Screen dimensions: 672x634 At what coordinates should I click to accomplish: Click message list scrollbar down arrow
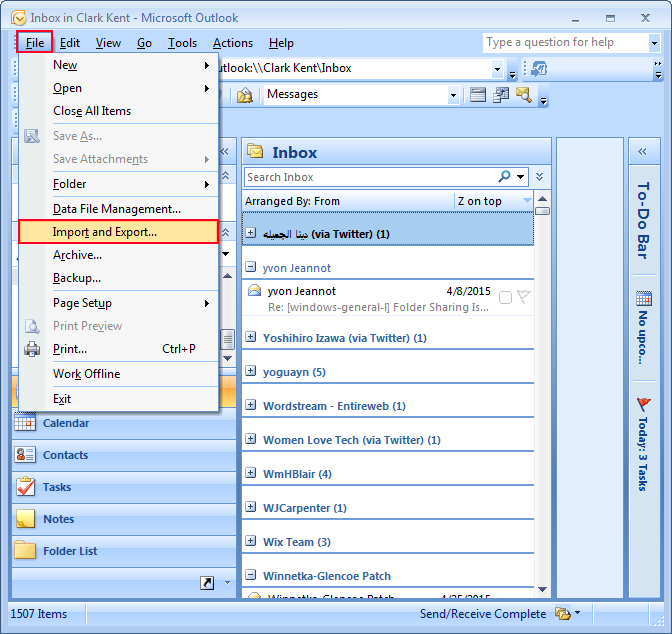(x=542, y=589)
